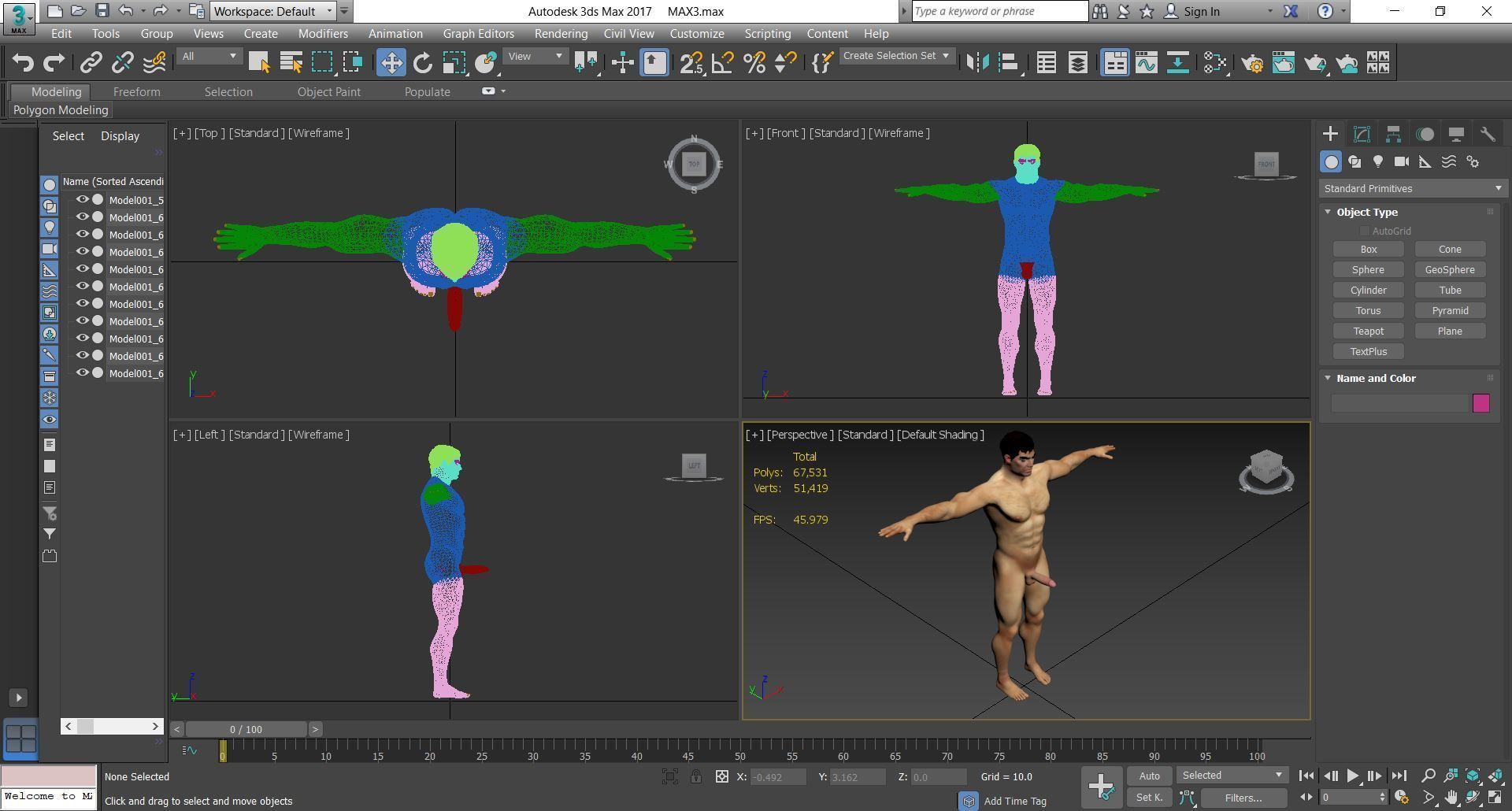
Task: Open the Standard Primitives category dropdown
Action: (1413, 189)
